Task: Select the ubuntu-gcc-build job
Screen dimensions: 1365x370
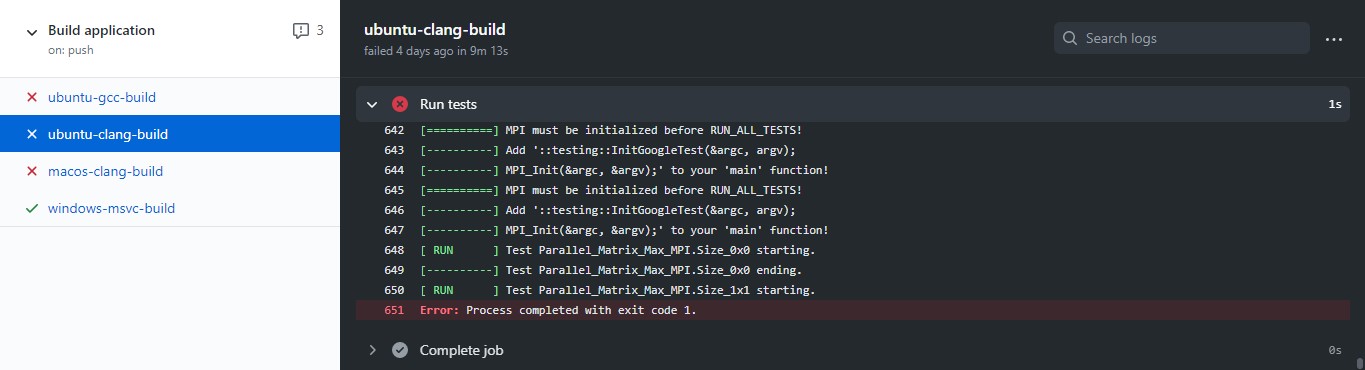Action: (102, 97)
